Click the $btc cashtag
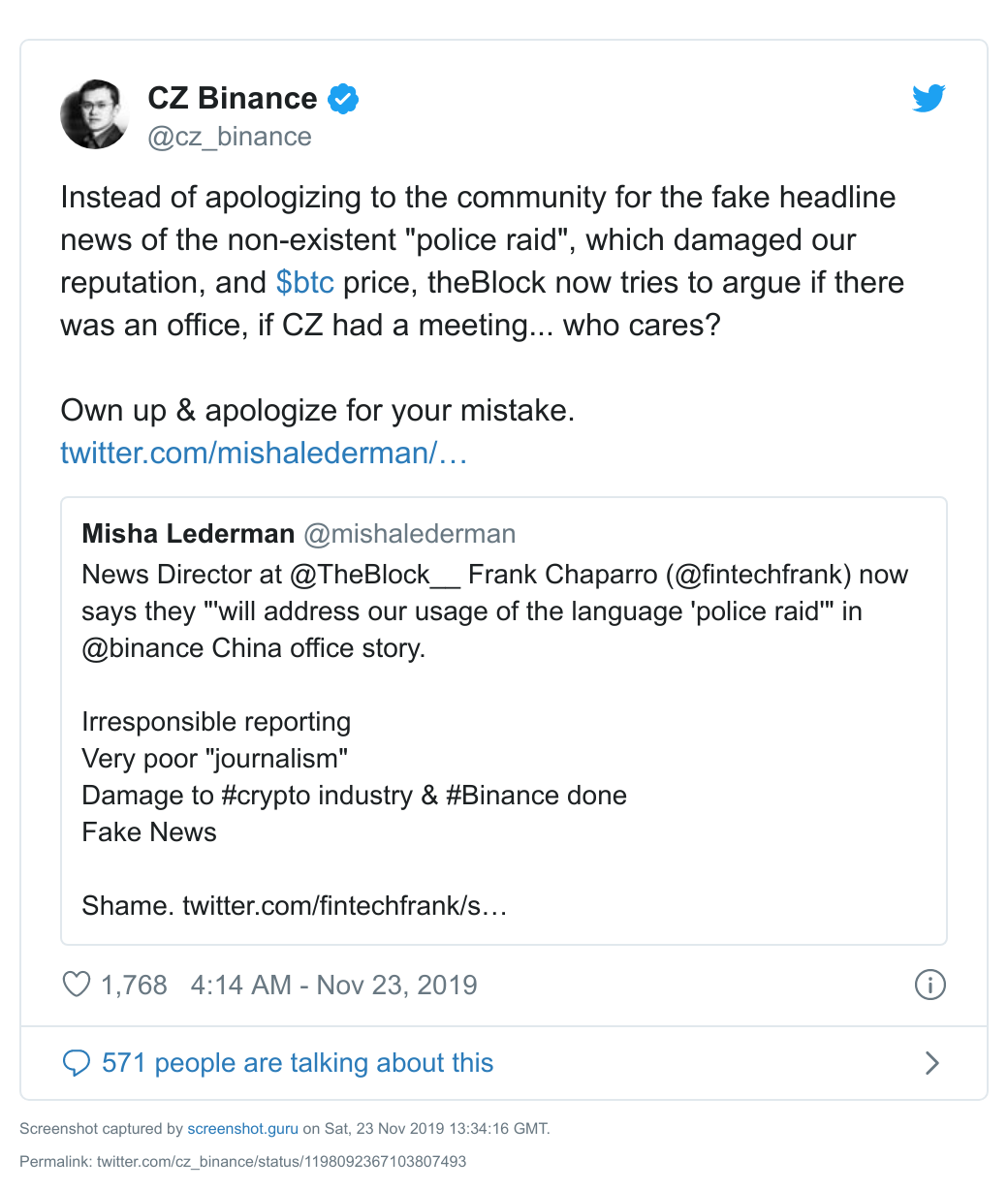The width and height of the screenshot is (1008, 1190). click(305, 282)
